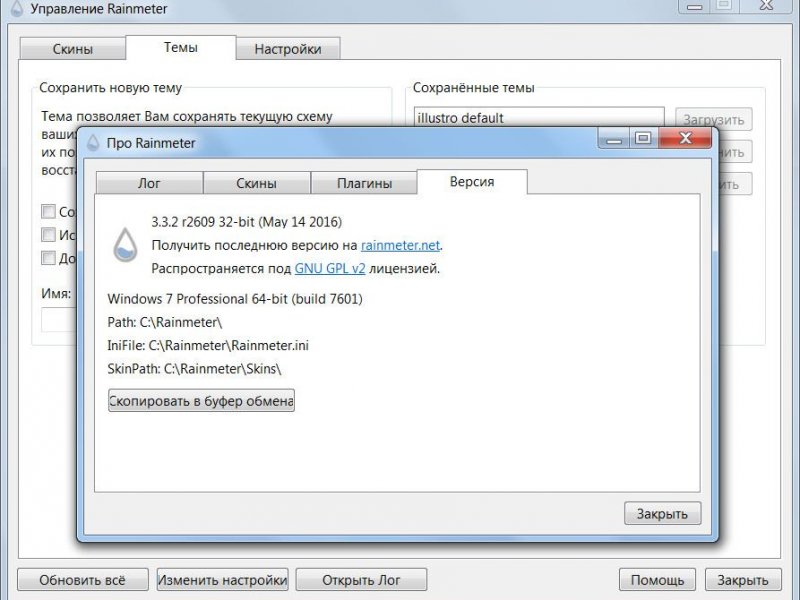
Task: Click the raindrop icon in the Про Rainmeter title bar
Action: click(x=93, y=143)
